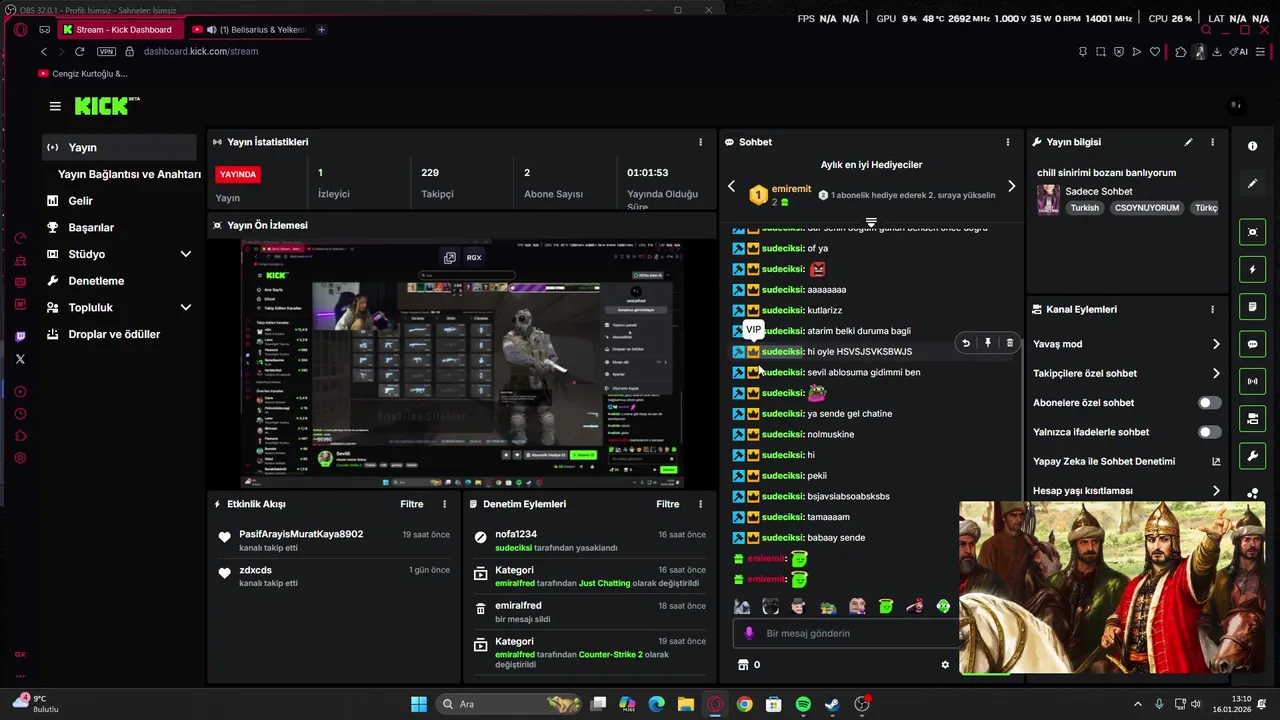Toggle Abonelere özel sohbet switch
This screenshot has height=720, width=1280.
[1209, 403]
